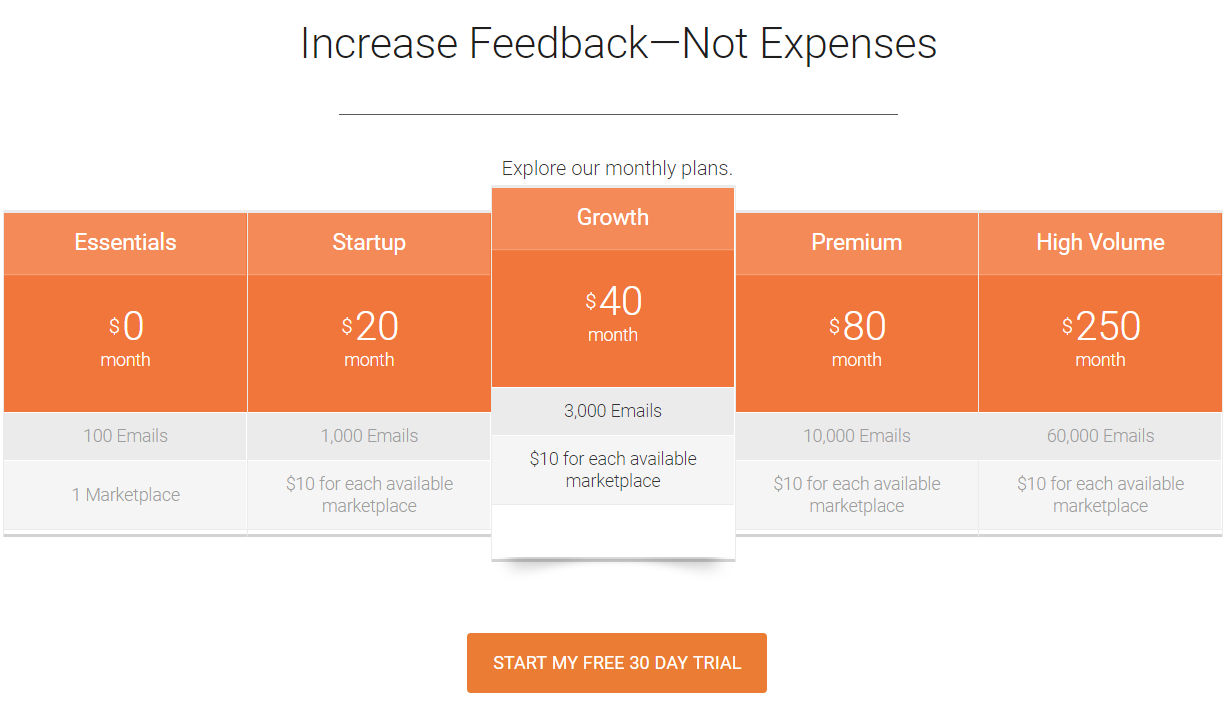The width and height of the screenshot is (1232, 705).
Task: Select the High Volume plan header
Action: [x=1100, y=242]
